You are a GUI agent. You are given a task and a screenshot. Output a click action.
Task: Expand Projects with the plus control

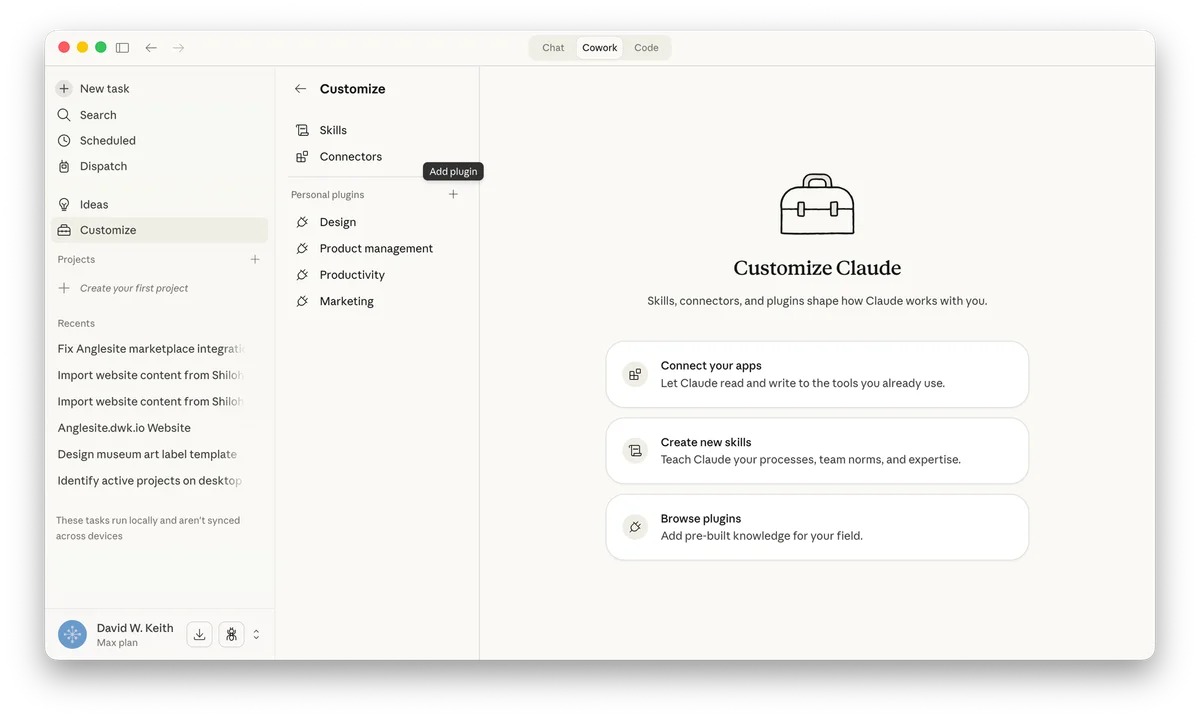(256, 259)
